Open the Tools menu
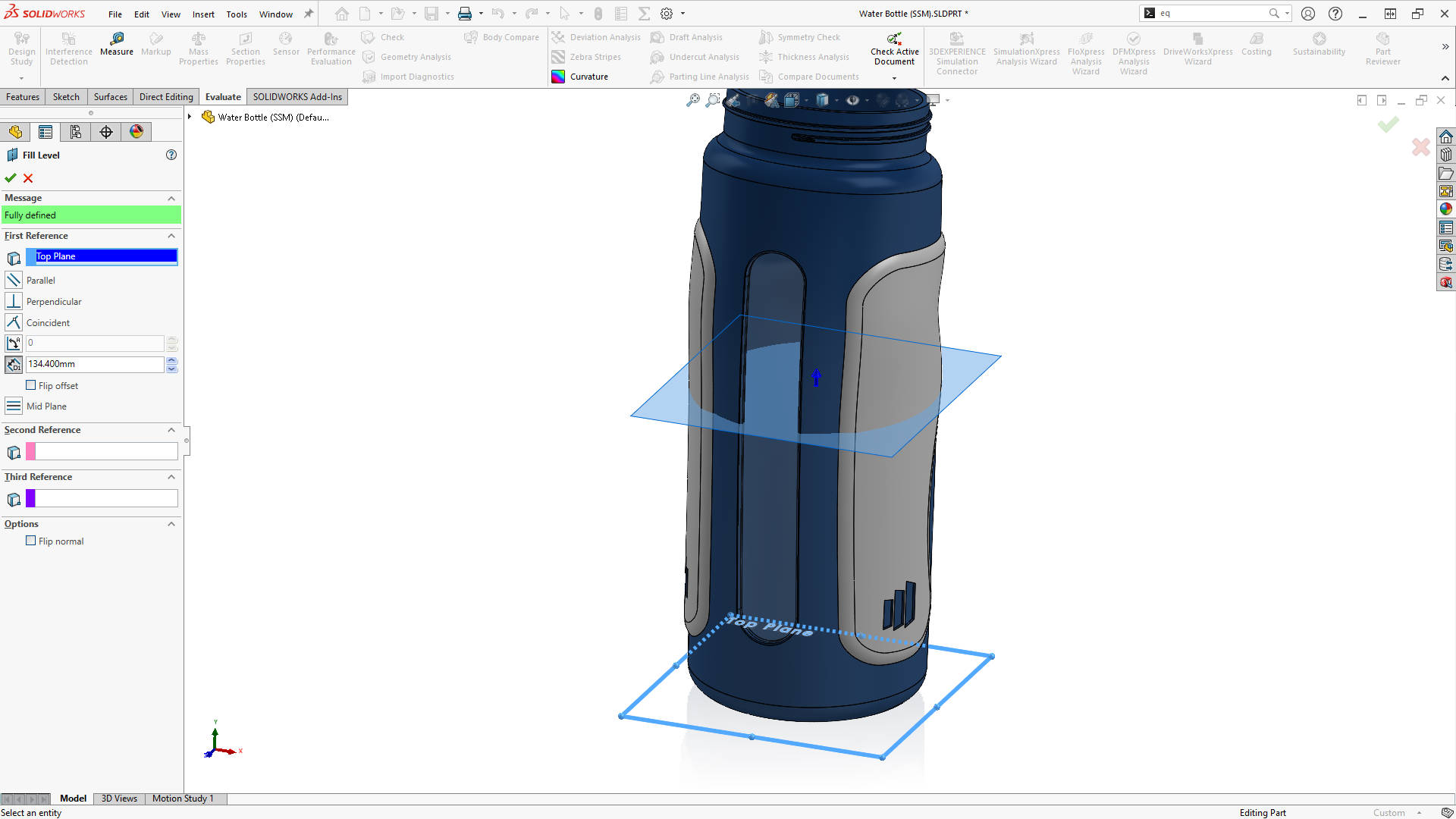 click(237, 14)
